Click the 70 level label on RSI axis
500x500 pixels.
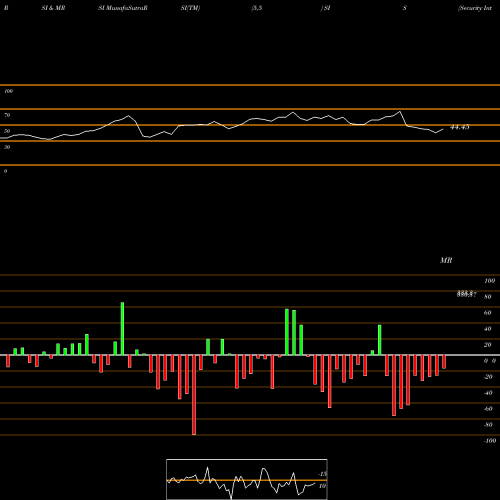(x=7, y=115)
